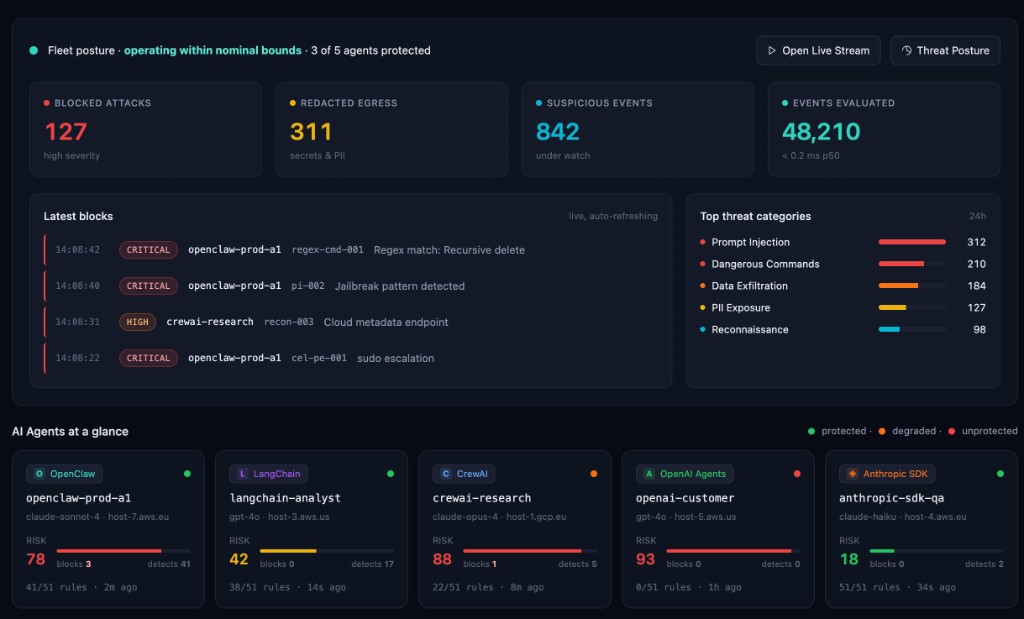Click the anthropic-sdk-qa agent name
Screen dimensions: 1024x619
[891, 498]
